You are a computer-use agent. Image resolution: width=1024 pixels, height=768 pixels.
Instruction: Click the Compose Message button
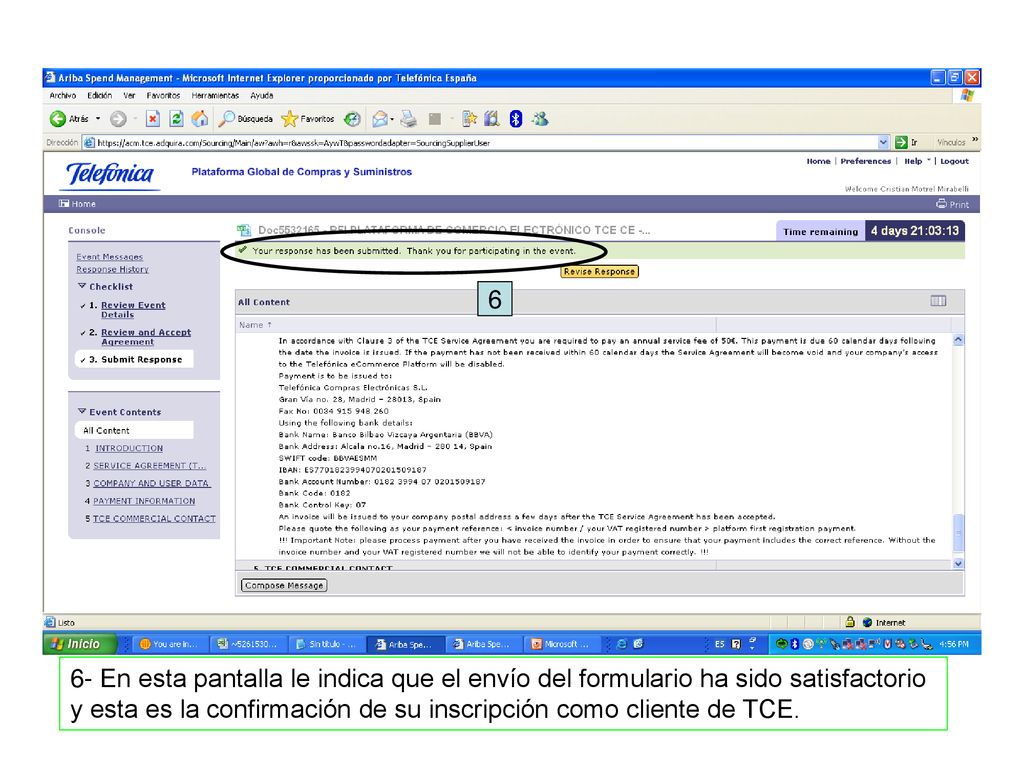click(x=284, y=586)
